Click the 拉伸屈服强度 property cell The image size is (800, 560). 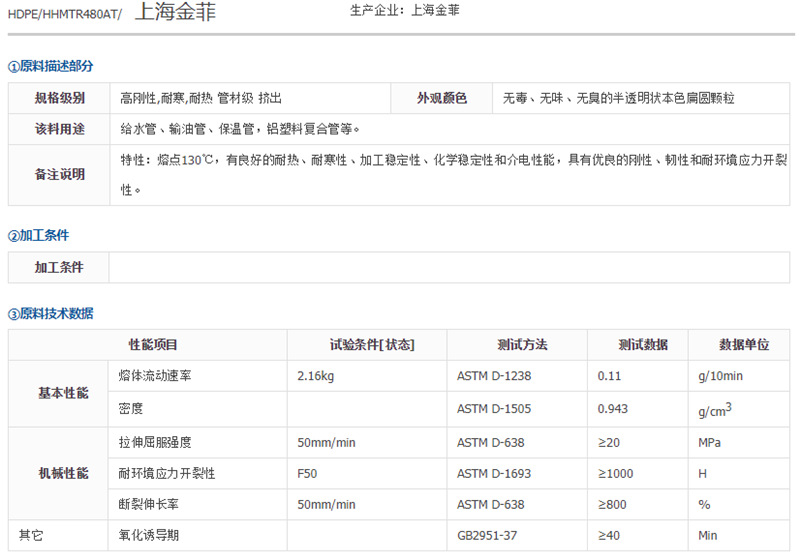coord(198,442)
